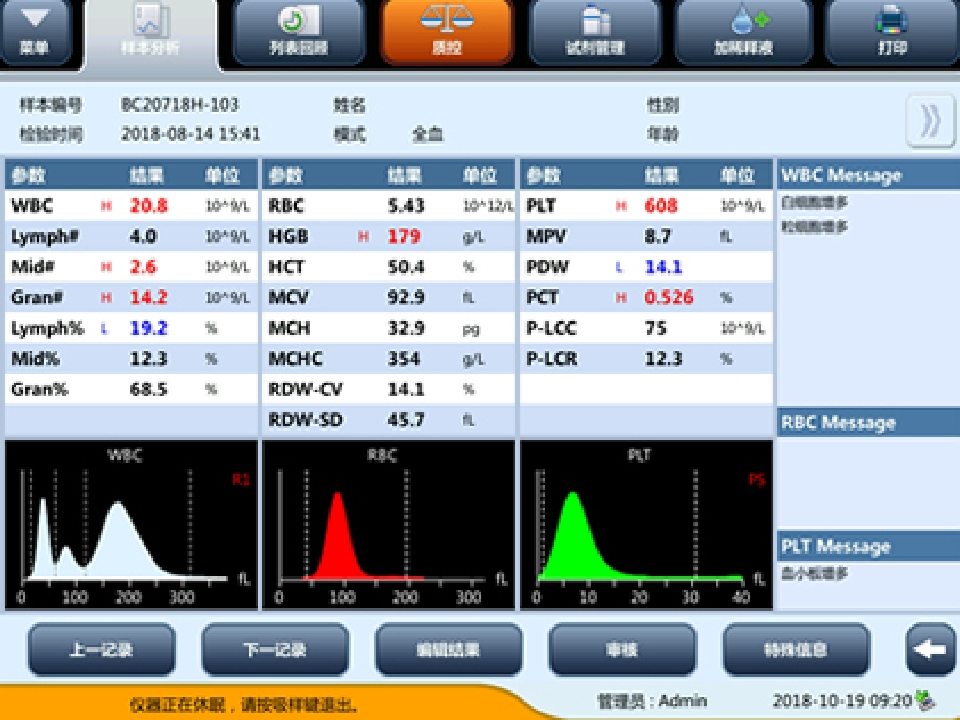The image size is (960, 720).
Task: Select the WBC result row showing 20.8
Action: tap(130, 206)
